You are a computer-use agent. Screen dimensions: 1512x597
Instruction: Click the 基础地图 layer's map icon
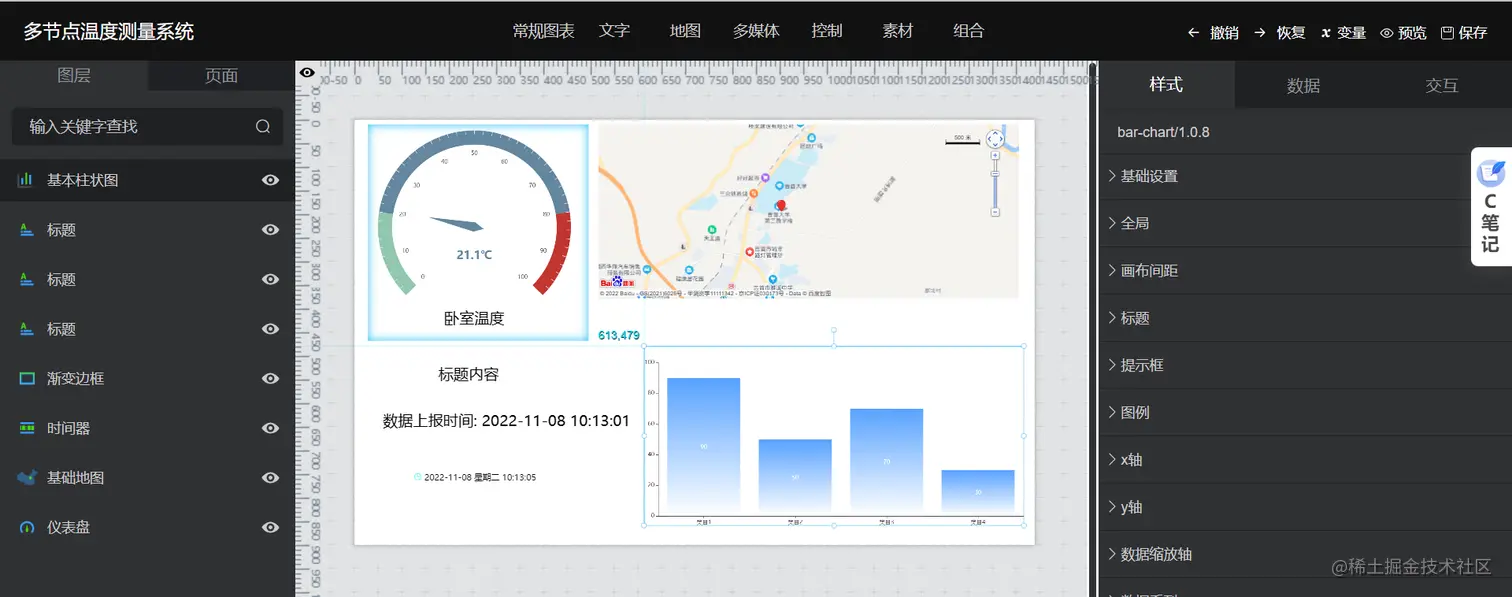tap(26, 478)
